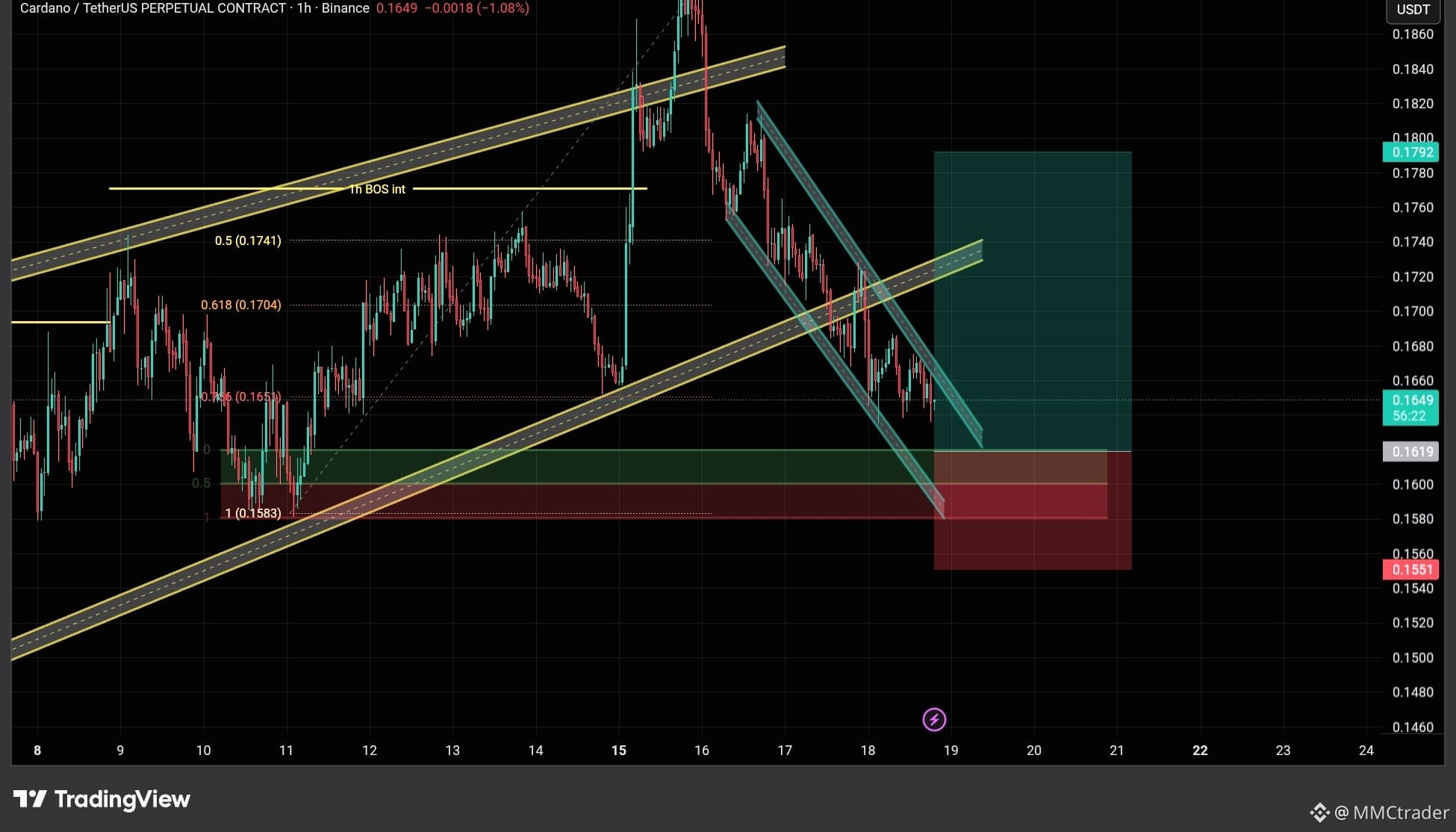Click date 19 on the time axis
1456x832 pixels.
tap(951, 751)
